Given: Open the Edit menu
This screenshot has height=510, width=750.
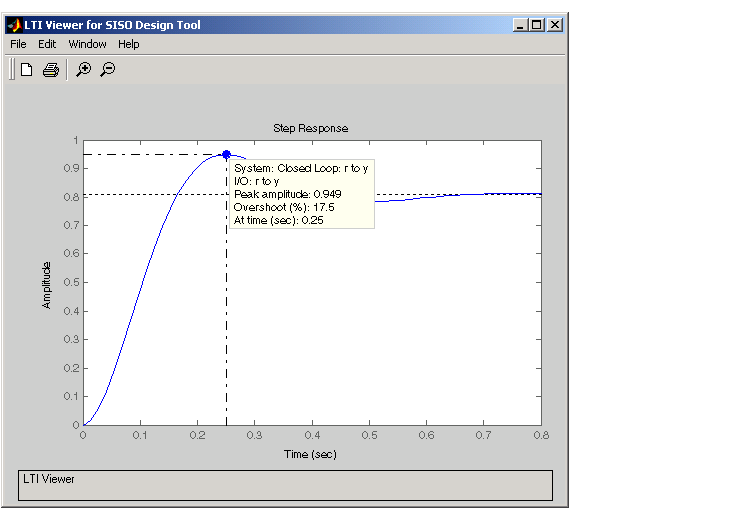Looking at the screenshot, I should click(47, 44).
